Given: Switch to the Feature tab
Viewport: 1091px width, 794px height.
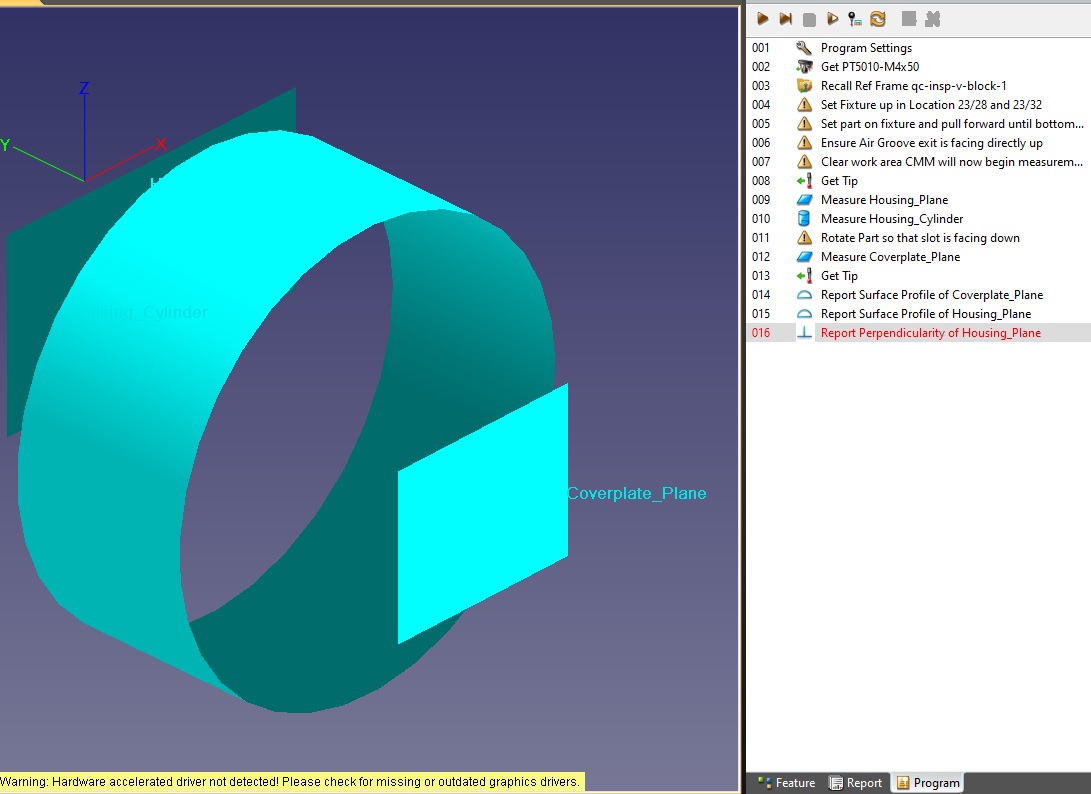Looking at the screenshot, I should (x=787, y=783).
